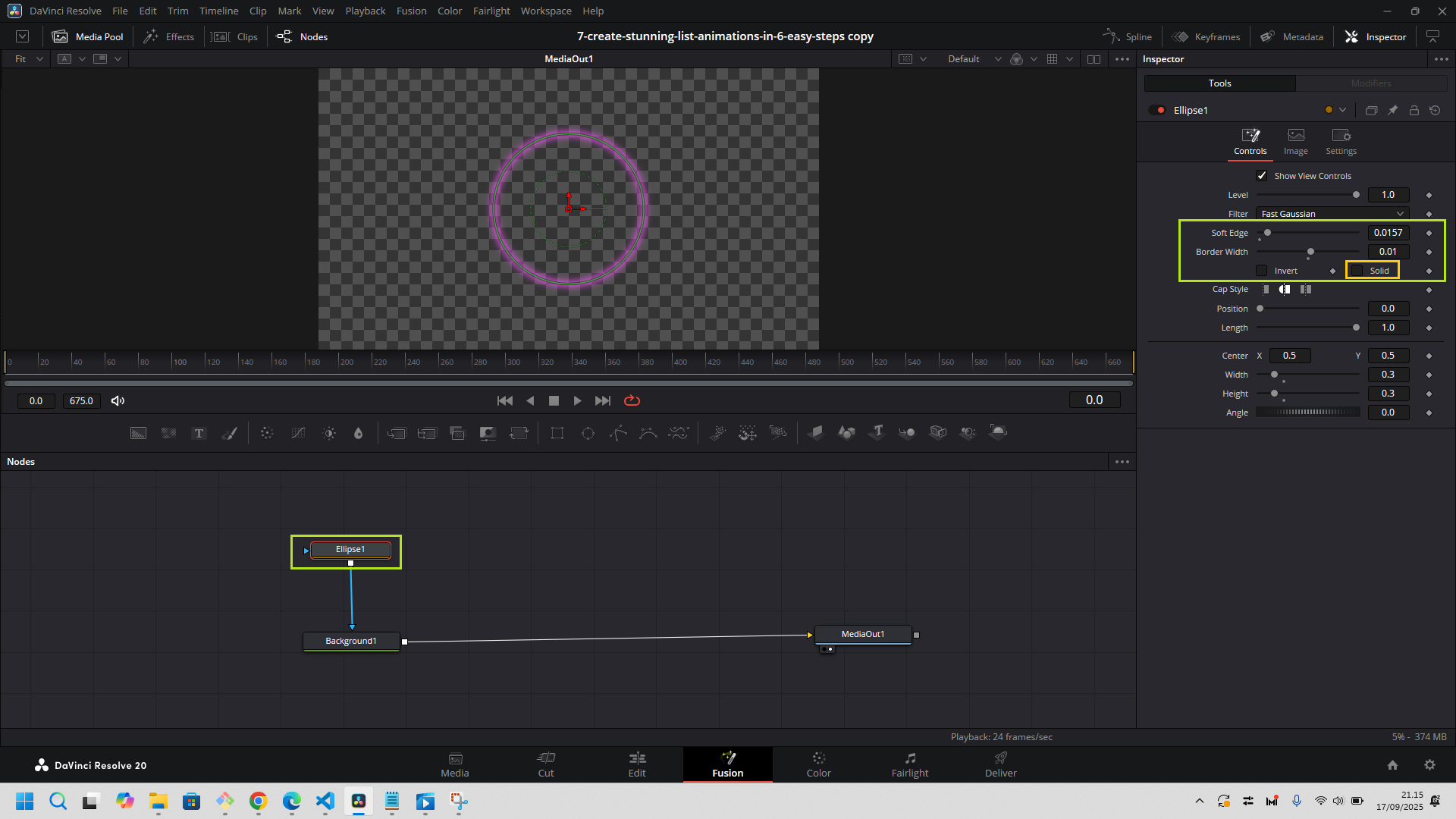Viewport: 1456px width, 819px height.
Task: Expand the Default viewer LUT dropdown
Action: tap(974, 59)
